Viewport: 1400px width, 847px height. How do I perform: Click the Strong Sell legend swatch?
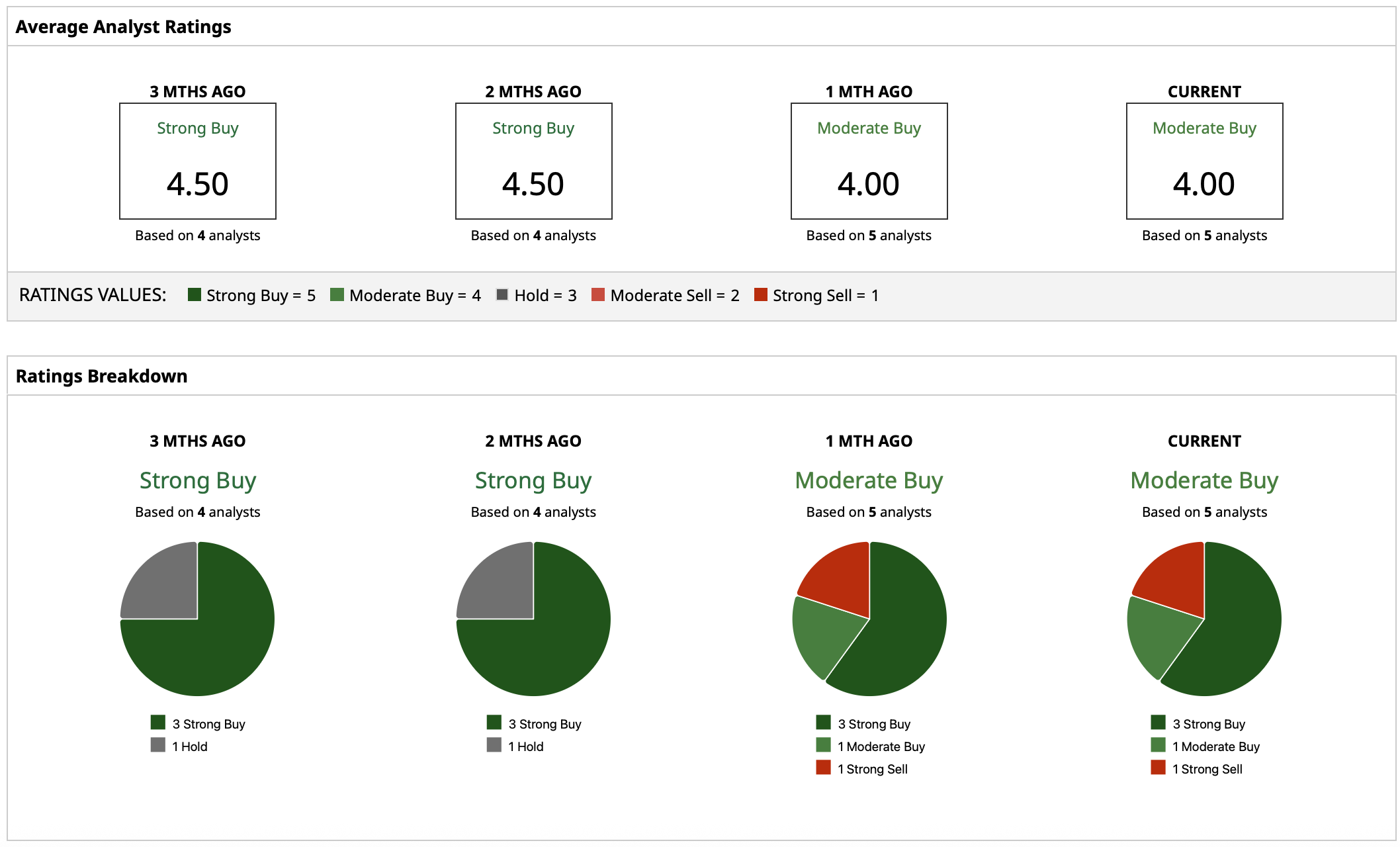(760, 294)
